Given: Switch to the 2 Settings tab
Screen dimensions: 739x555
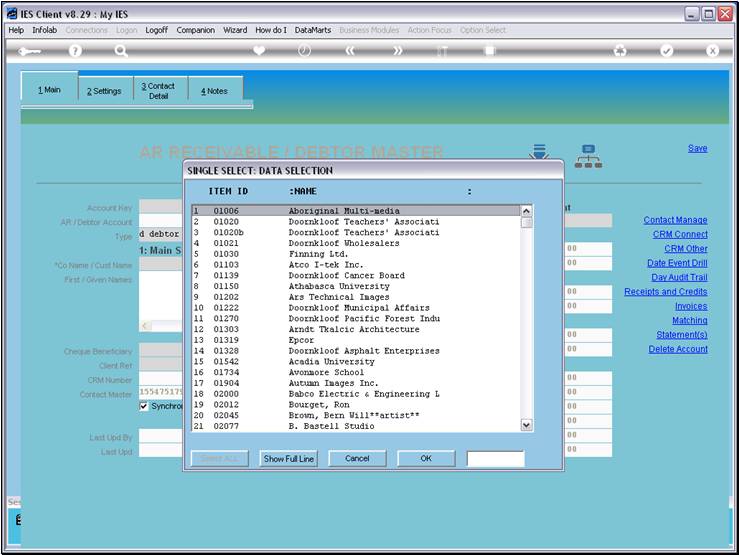Looking at the screenshot, I should (104, 91).
